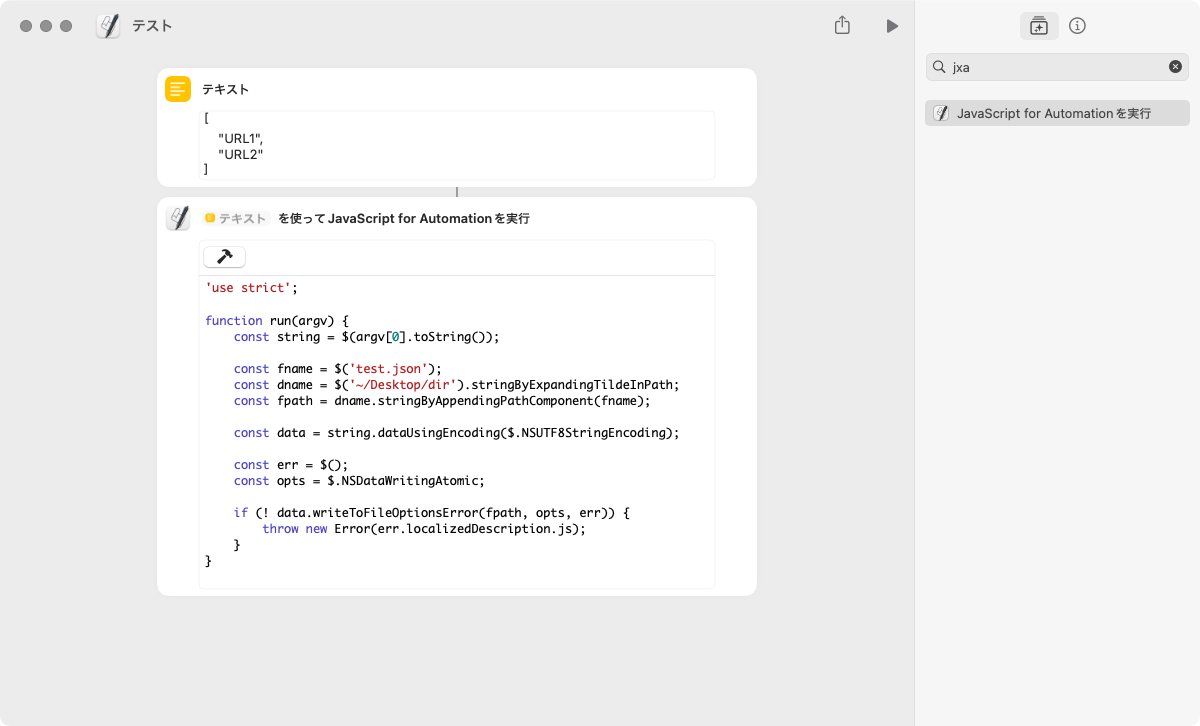
Task: Click into the action search field
Action: [1055, 67]
